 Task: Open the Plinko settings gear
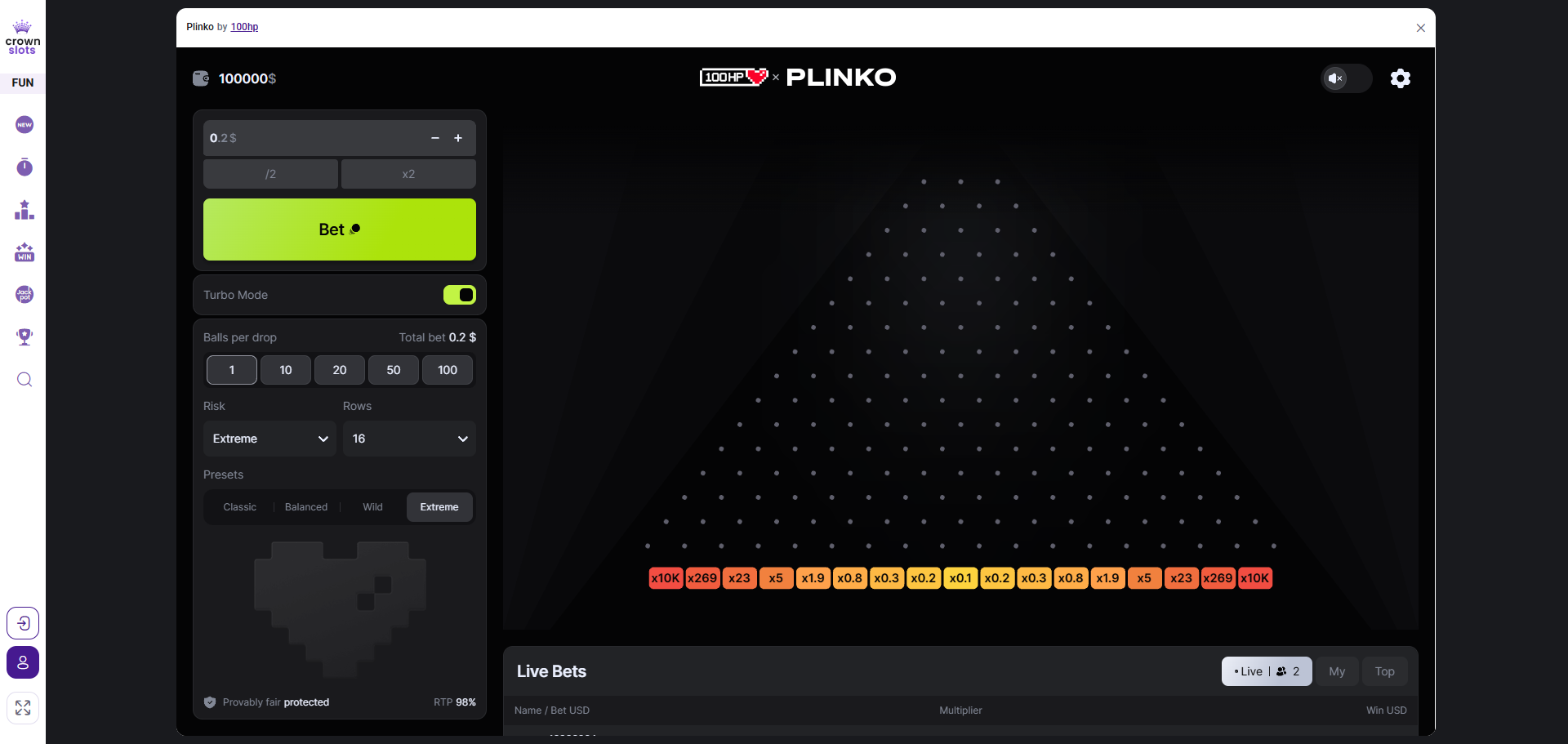pos(1401,78)
